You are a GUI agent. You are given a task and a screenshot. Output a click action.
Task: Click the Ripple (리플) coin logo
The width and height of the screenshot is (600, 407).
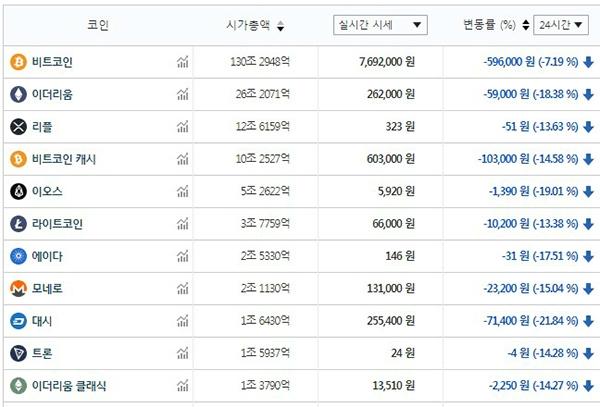point(18,127)
